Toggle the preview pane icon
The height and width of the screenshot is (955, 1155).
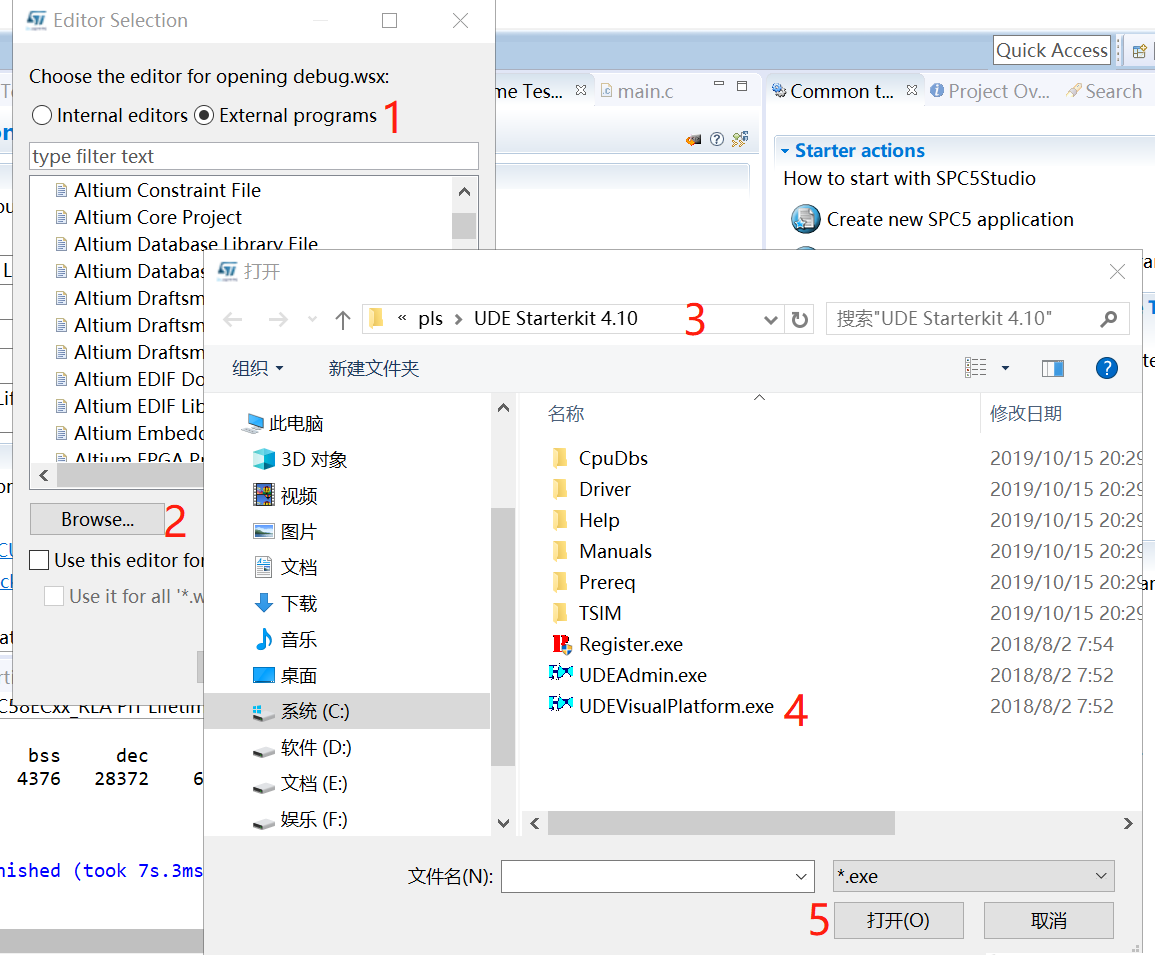click(x=1053, y=368)
